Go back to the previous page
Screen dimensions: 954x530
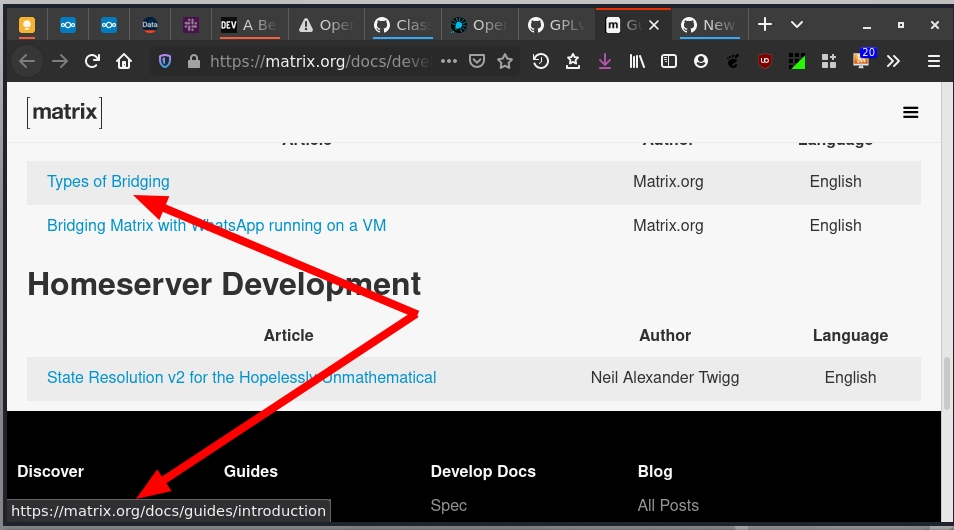pyautogui.click(x=27, y=61)
